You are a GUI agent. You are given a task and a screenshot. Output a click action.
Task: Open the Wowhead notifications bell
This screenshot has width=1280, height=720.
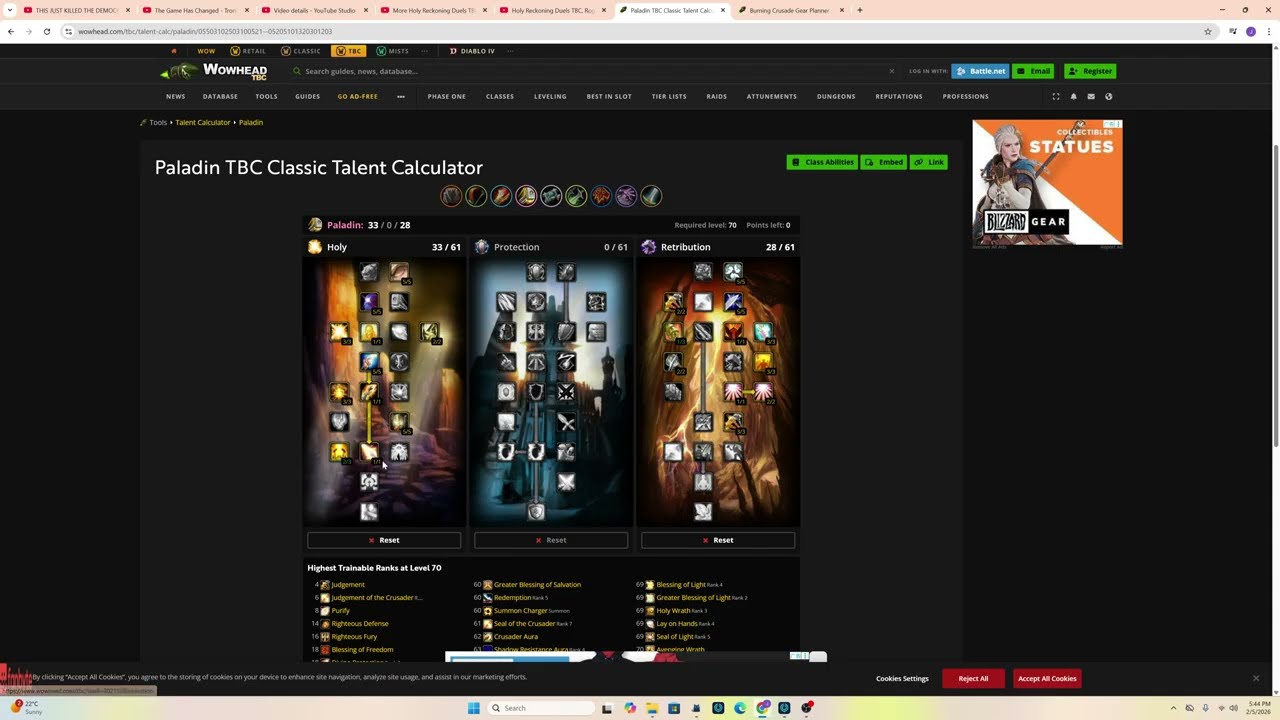coord(1073,97)
